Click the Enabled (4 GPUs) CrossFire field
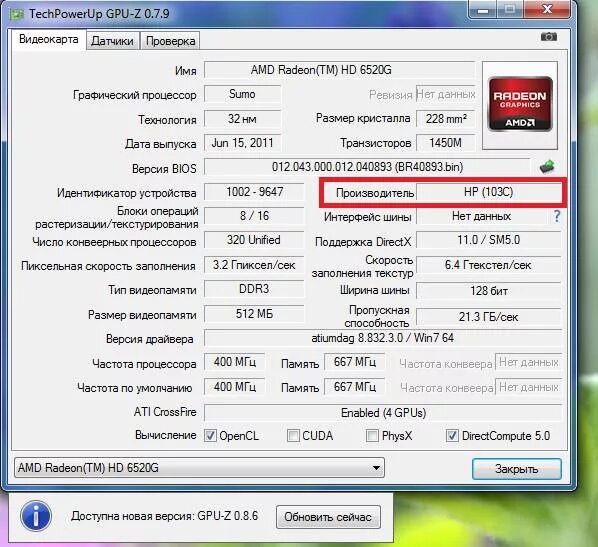Image resolution: width=598 pixels, height=547 pixels. pyautogui.click(x=383, y=413)
